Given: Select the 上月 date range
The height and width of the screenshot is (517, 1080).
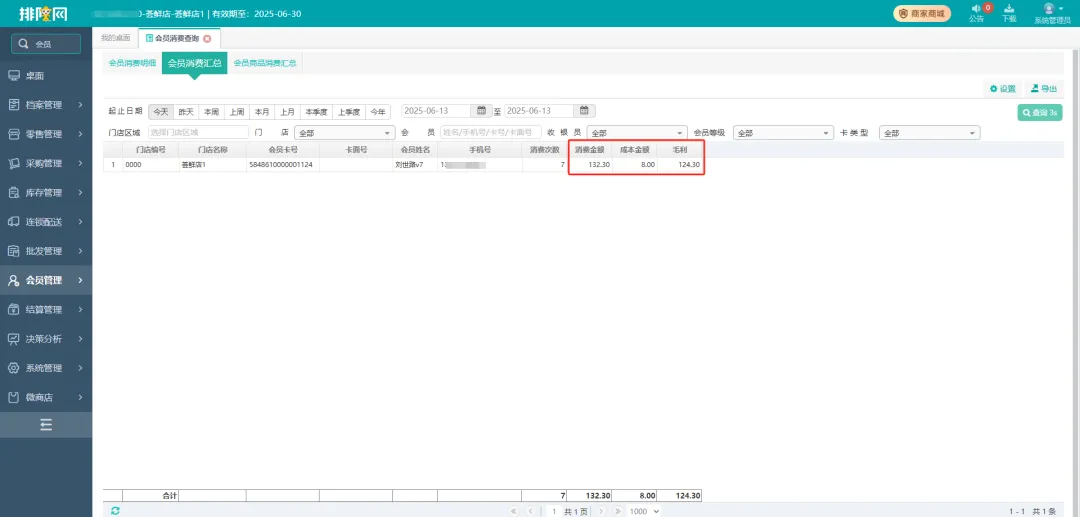Looking at the screenshot, I should [287, 112].
